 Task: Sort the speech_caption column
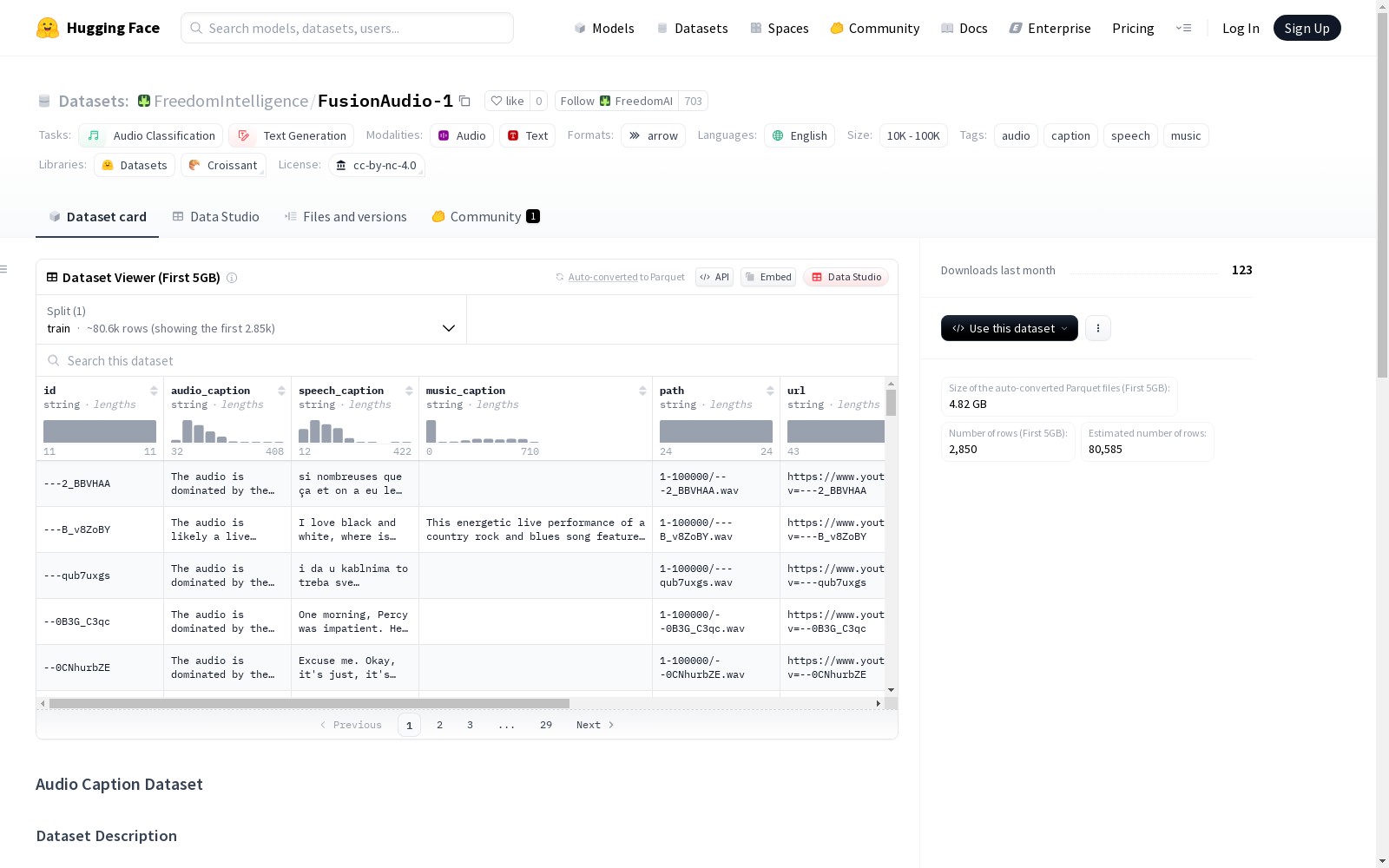[409, 391]
